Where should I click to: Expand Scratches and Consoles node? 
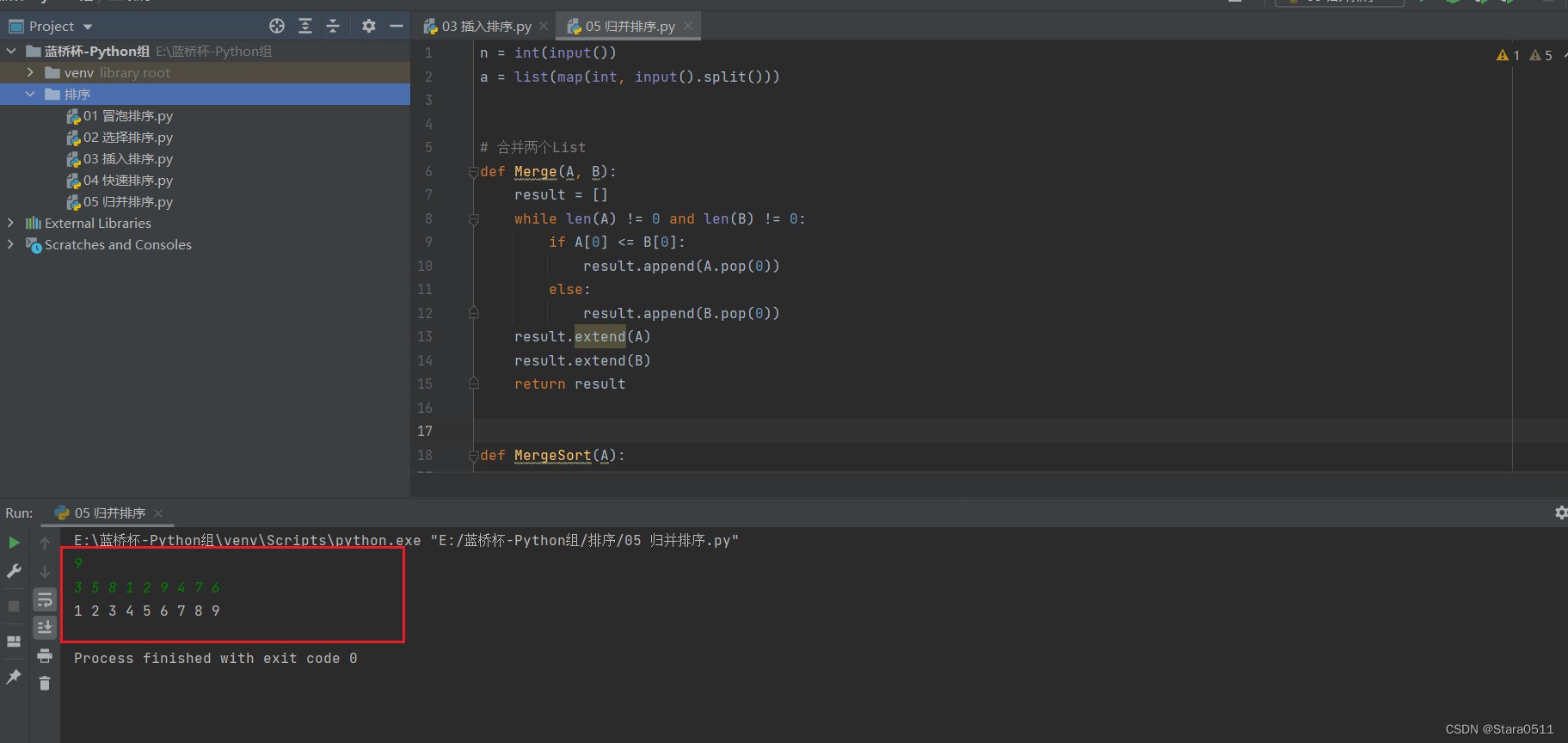click(11, 244)
